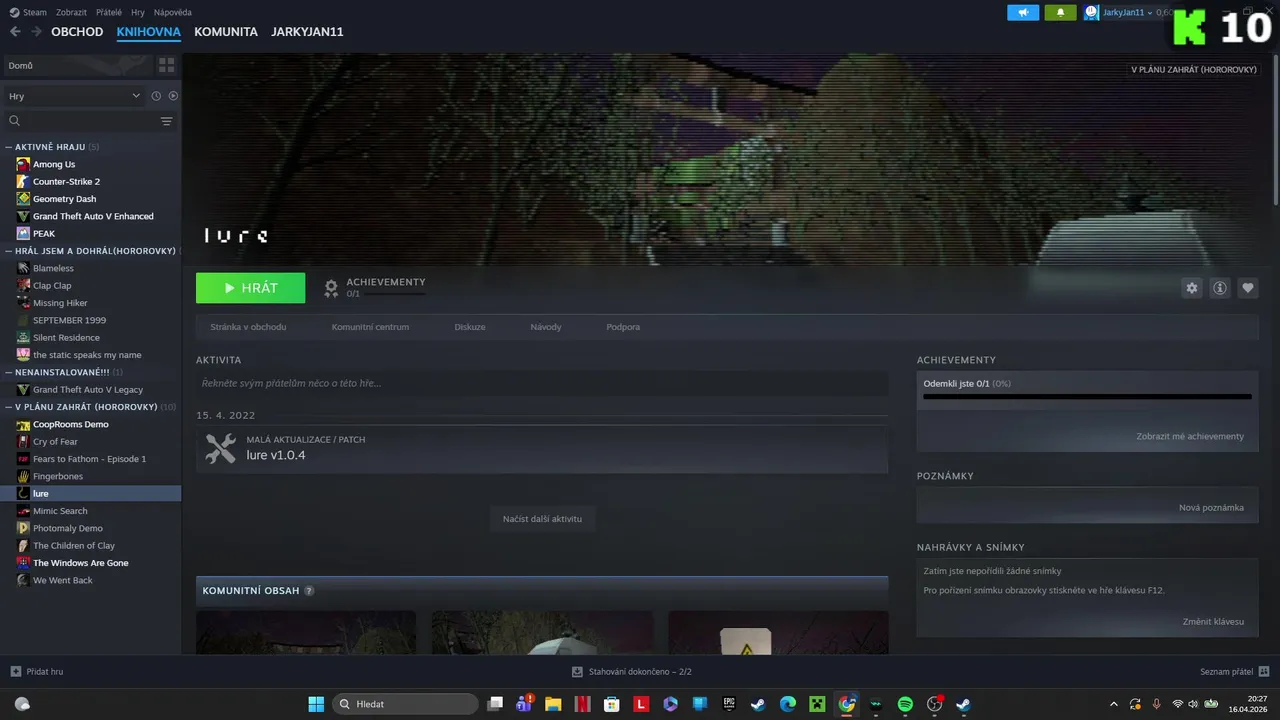Screen dimensions: 1280x720
Task: Click the library search magnifier icon
Action: coord(14,121)
